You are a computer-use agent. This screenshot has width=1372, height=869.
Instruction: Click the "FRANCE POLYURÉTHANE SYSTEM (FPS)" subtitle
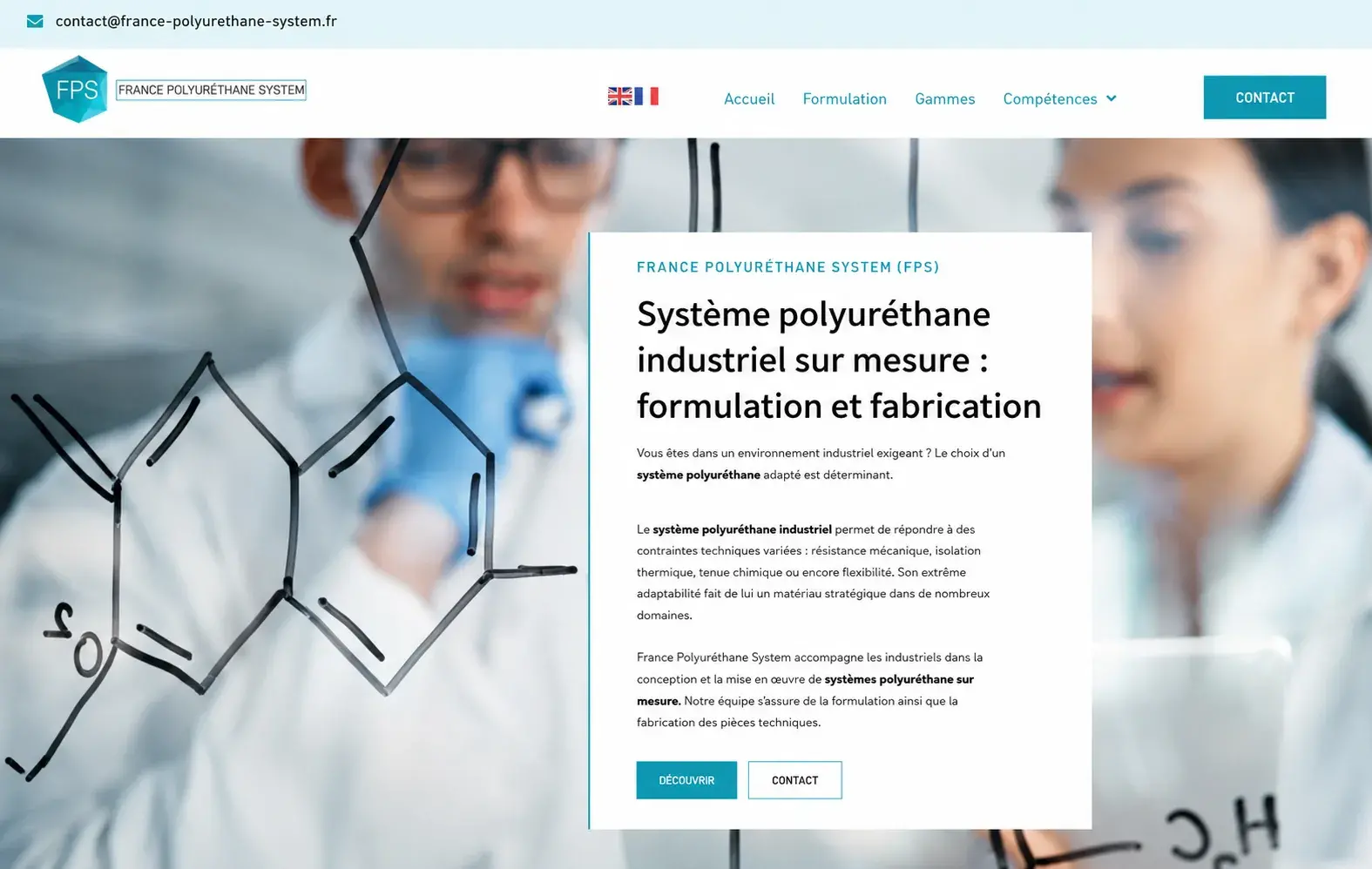tap(788, 267)
